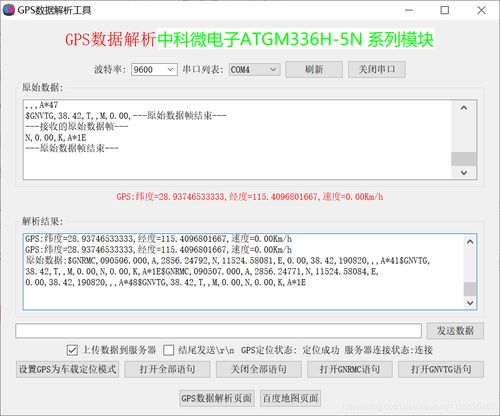Switch to GPS数据解析页面 tab
The height and width of the screenshot is (416, 500).
(217, 398)
